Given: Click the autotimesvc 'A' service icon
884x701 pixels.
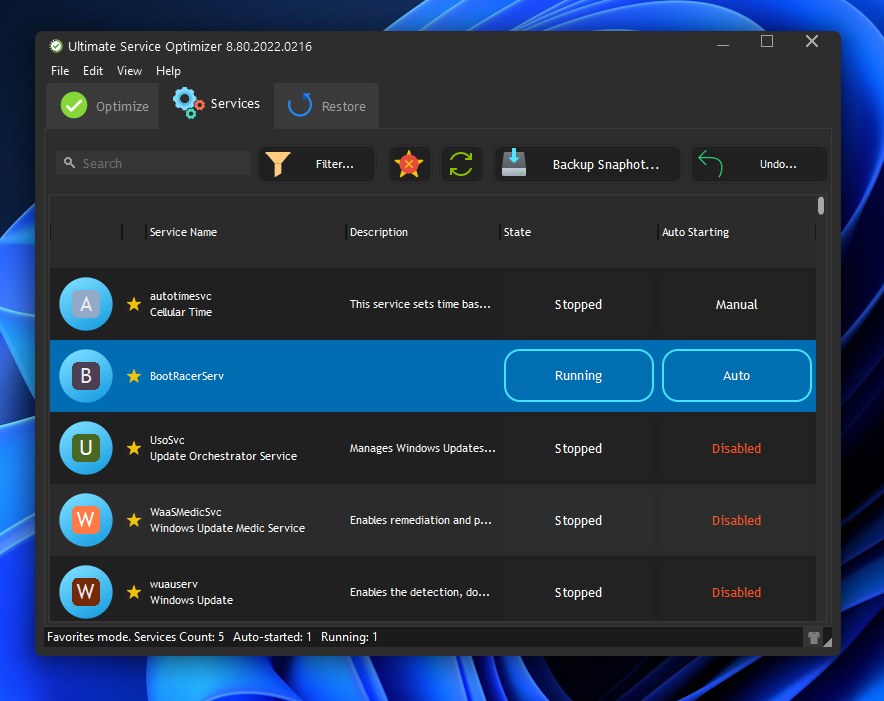Looking at the screenshot, I should point(86,304).
